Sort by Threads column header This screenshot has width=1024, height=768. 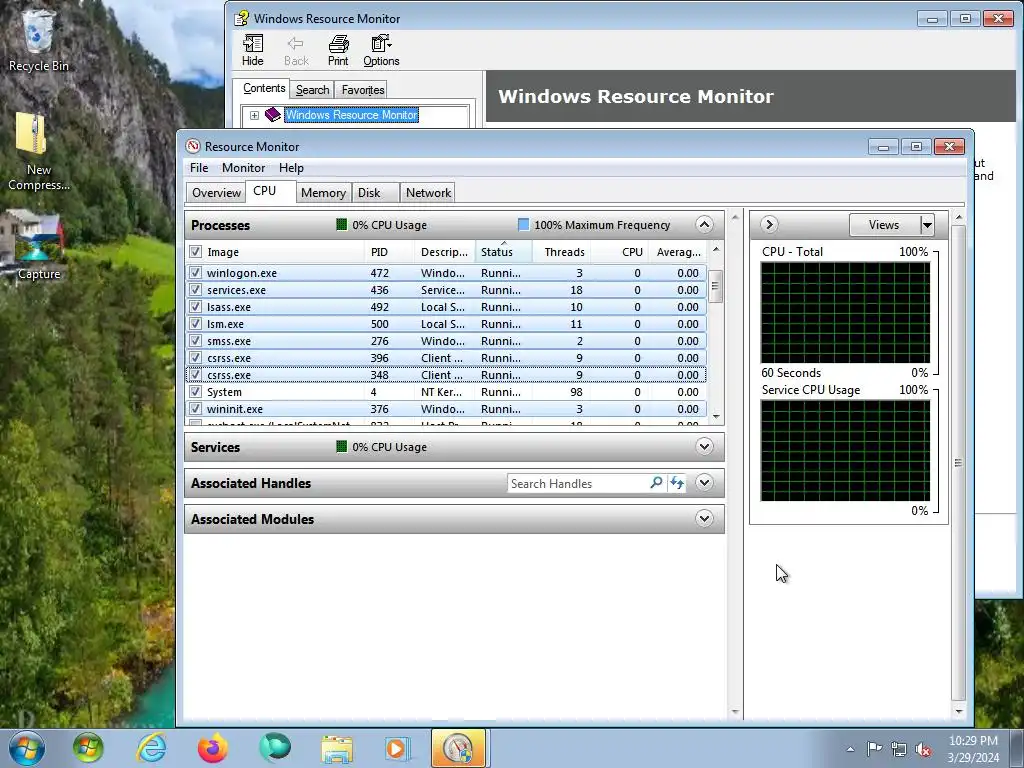[x=562, y=251]
